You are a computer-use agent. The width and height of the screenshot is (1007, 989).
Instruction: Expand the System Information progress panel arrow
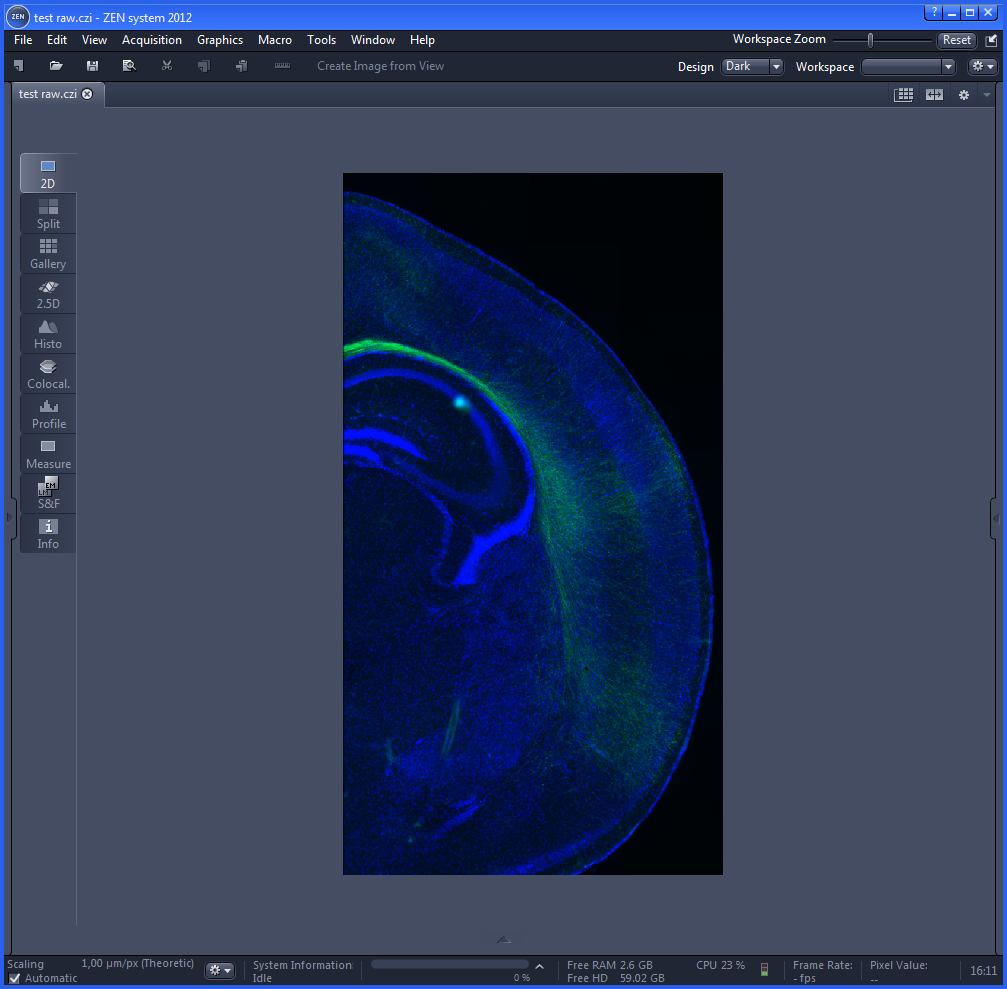pos(539,966)
